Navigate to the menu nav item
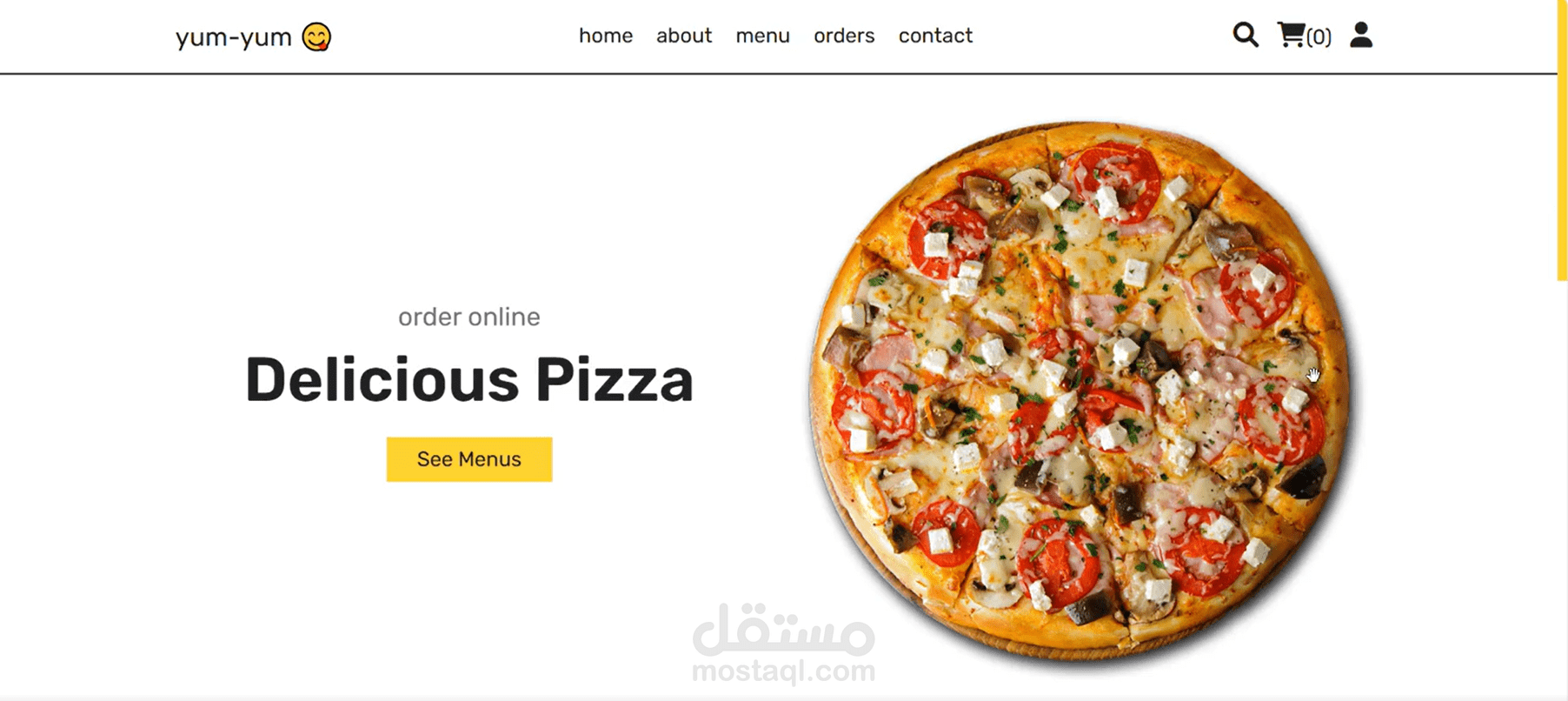The width and height of the screenshot is (1568, 701). [762, 36]
